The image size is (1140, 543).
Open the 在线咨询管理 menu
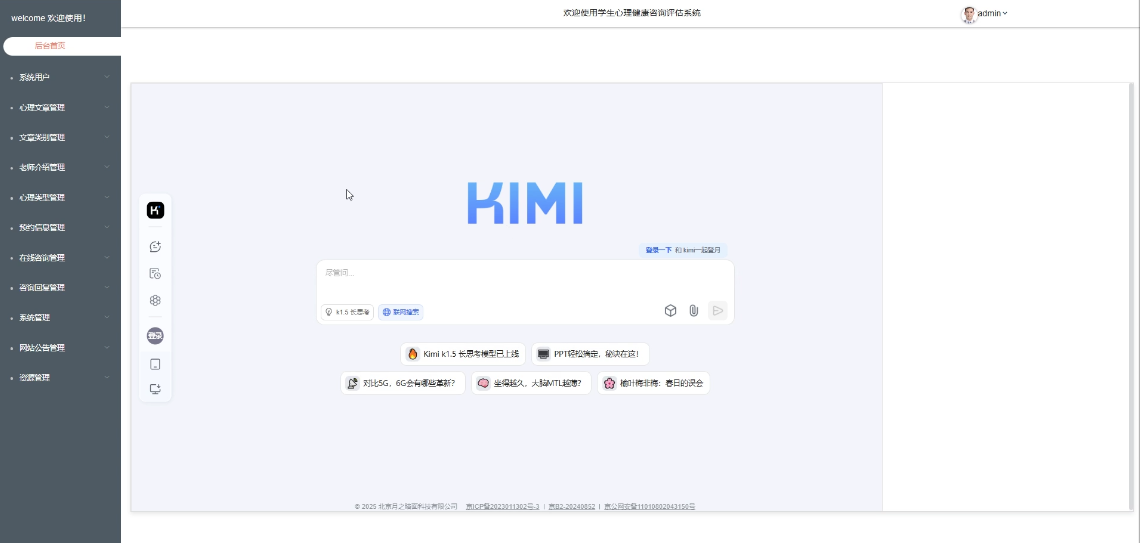(60, 257)
